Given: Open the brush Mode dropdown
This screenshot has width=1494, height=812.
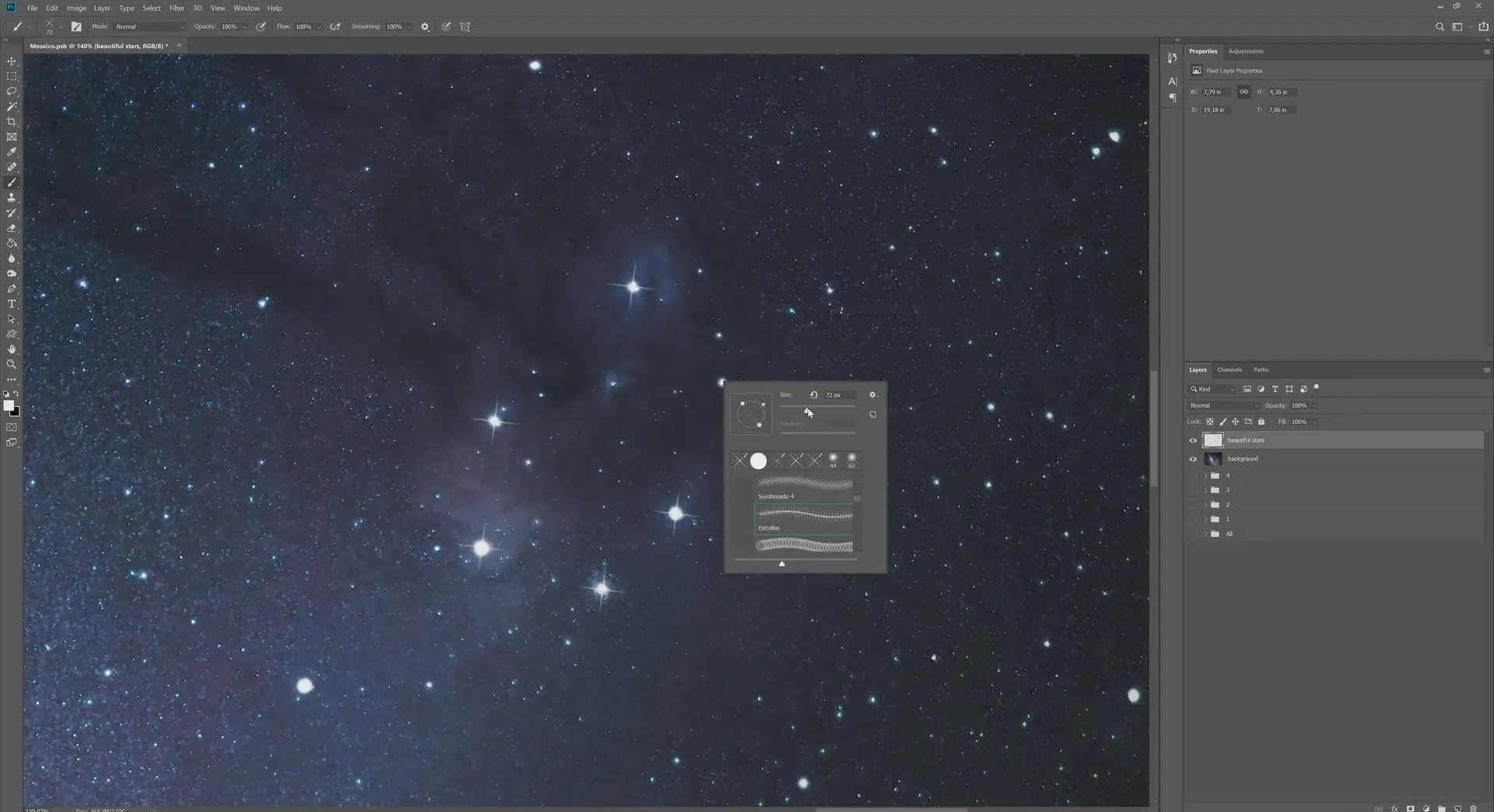Looking at the screenshot, I should pyautogui.click(x=150, y=26).
